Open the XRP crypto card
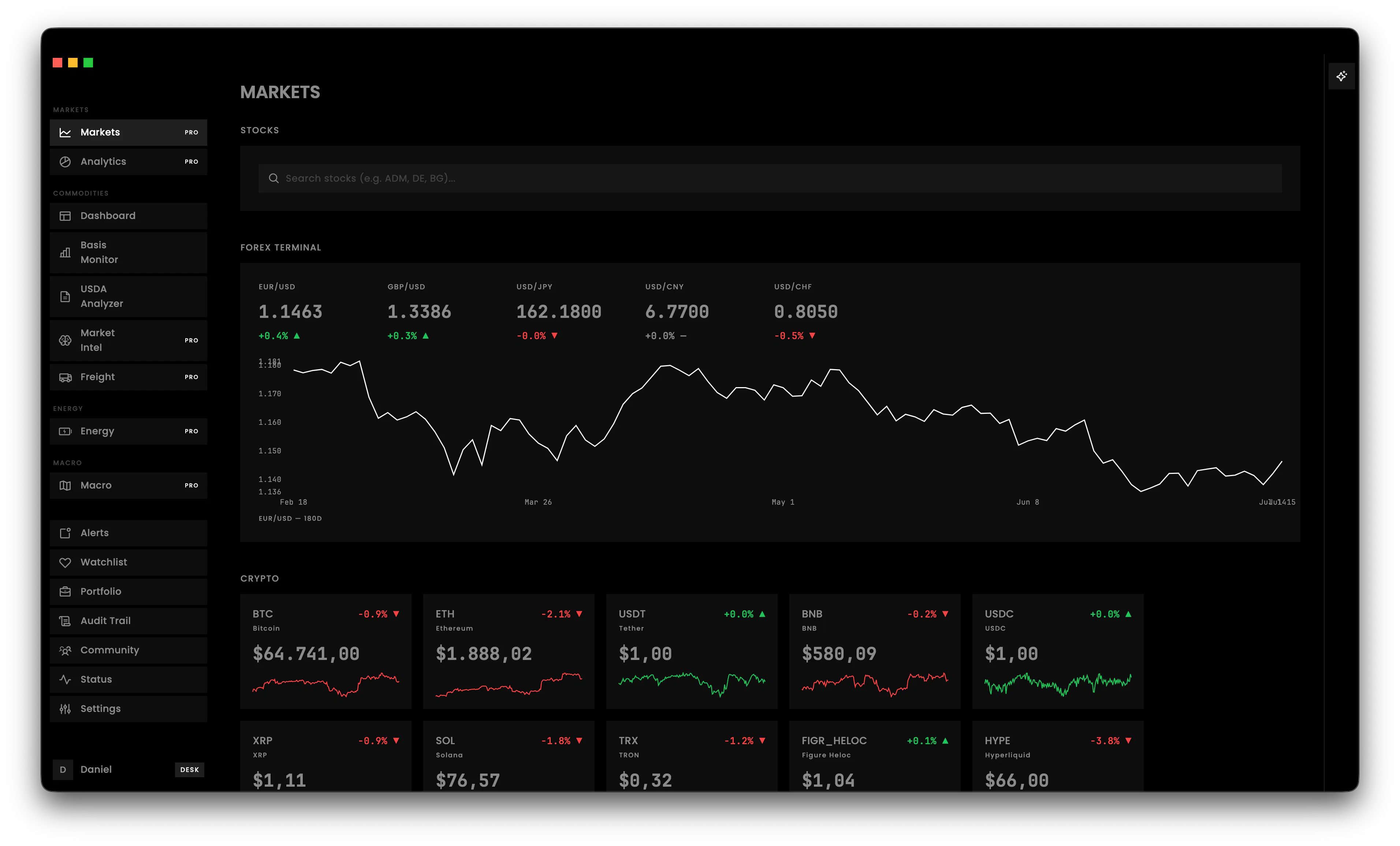Viewport: 1400px width, 846px height. tap(325, 756)
